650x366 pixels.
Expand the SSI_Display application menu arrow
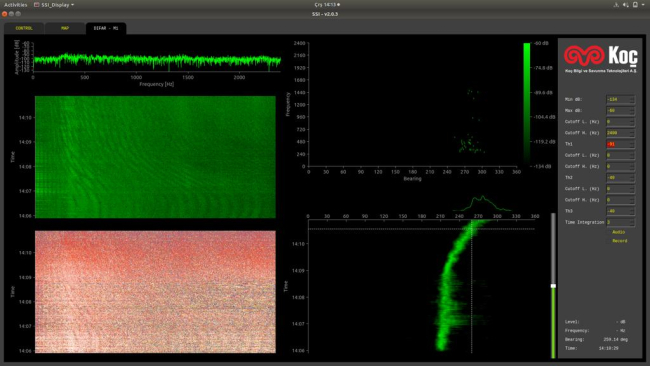[73, 5]
